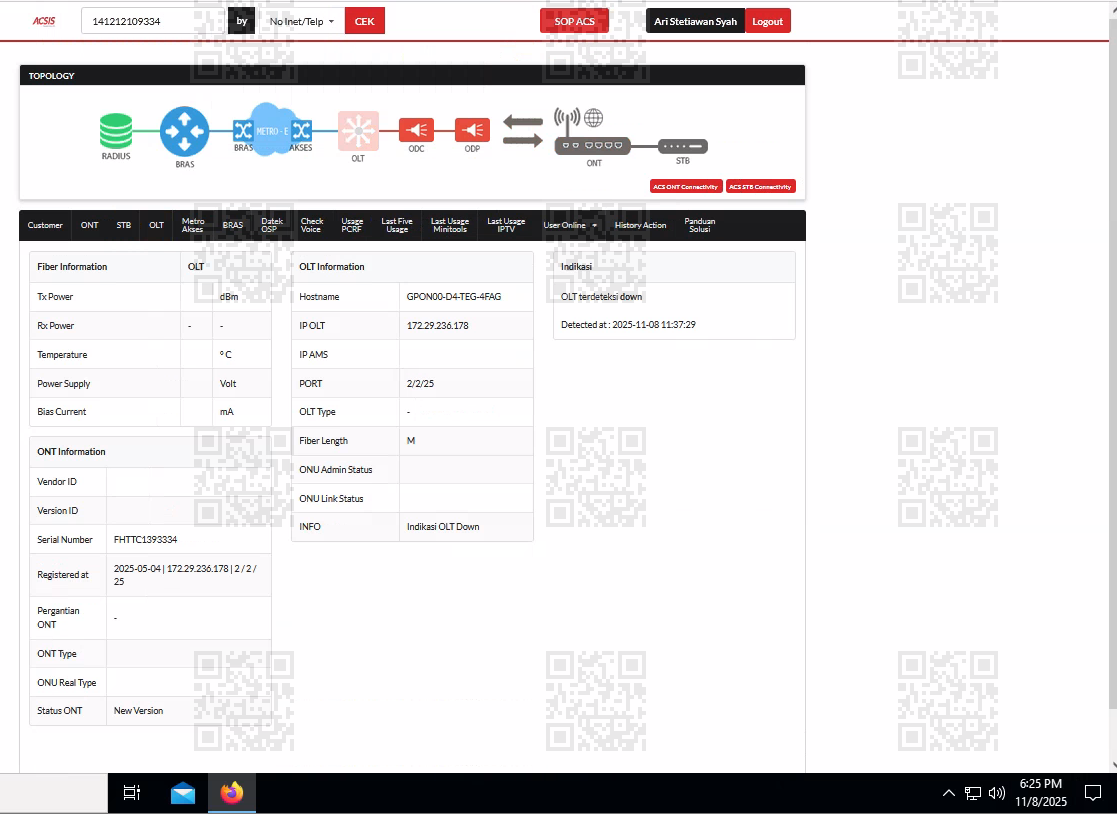Open the Mail app on taskbar

coord(183,793)
